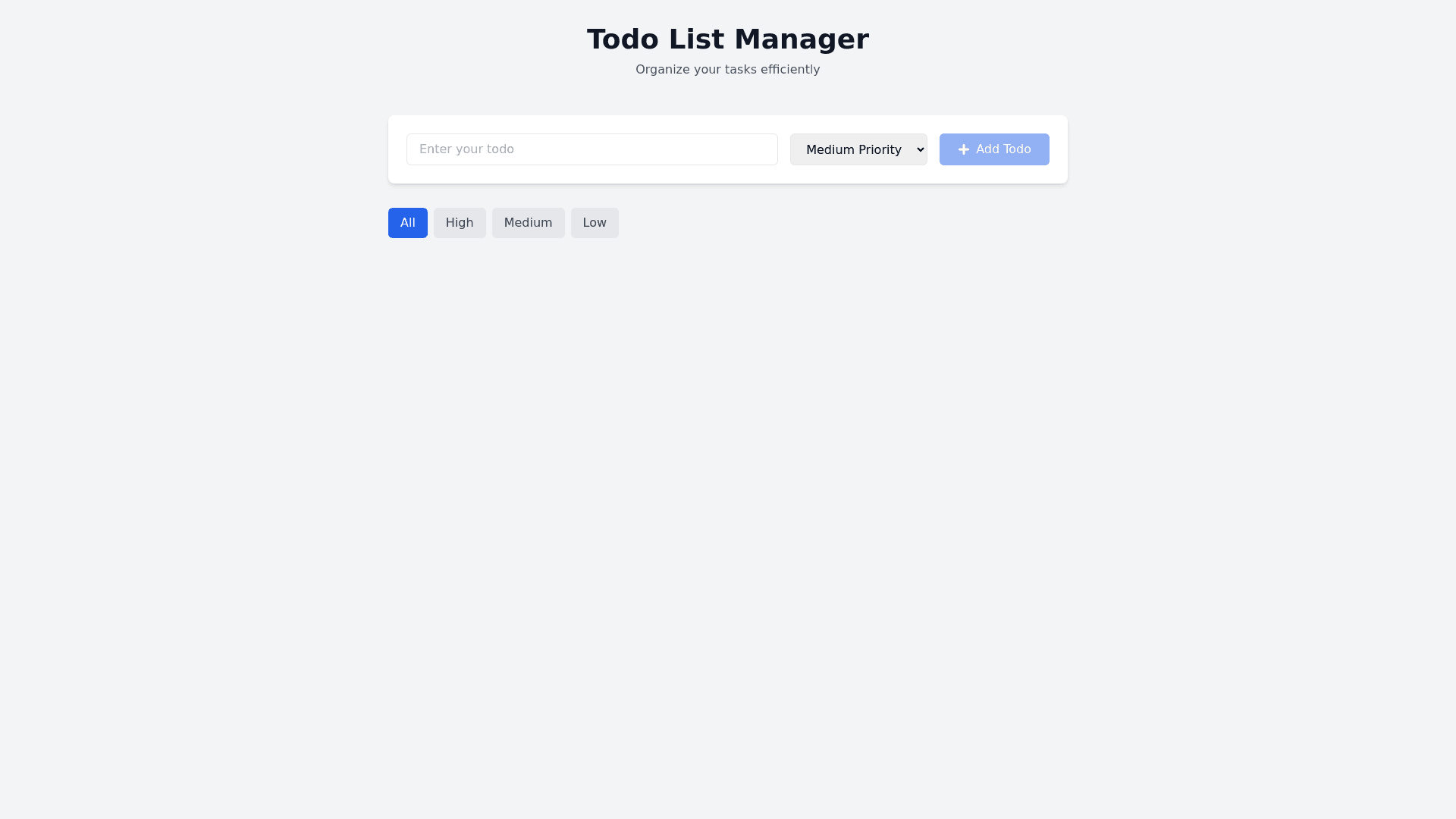
Task: Click the "Organize your tasks efficiently" subtitle
Action: [x=727, y=70]
